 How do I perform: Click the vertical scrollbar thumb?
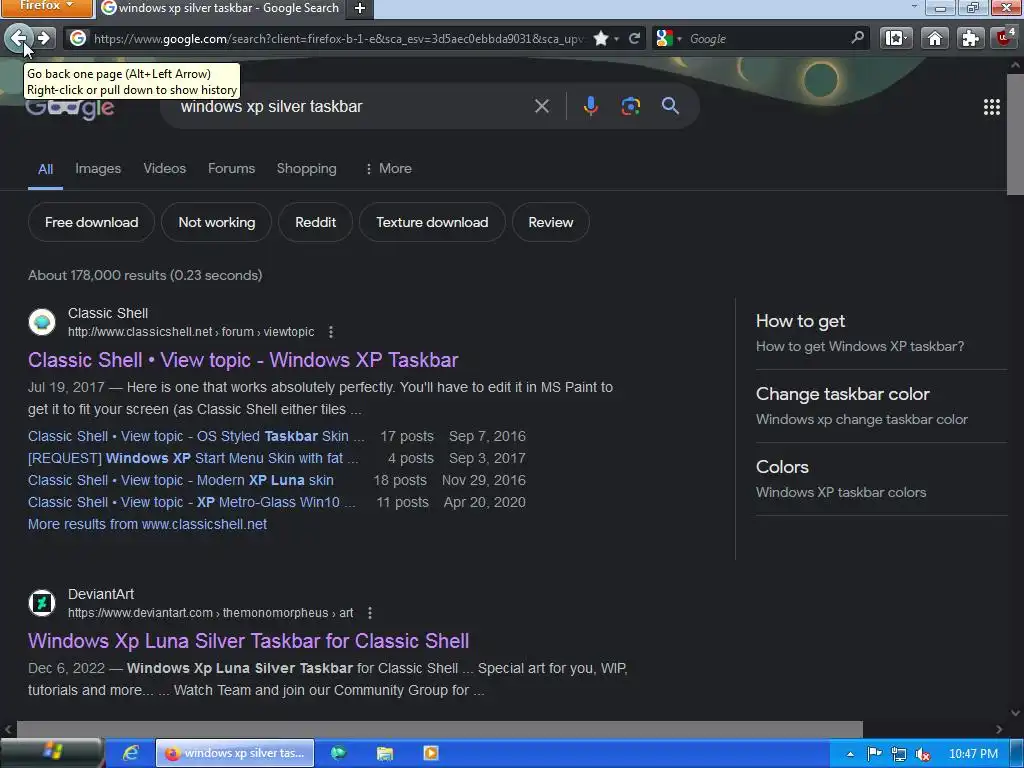click(1015, 134)
